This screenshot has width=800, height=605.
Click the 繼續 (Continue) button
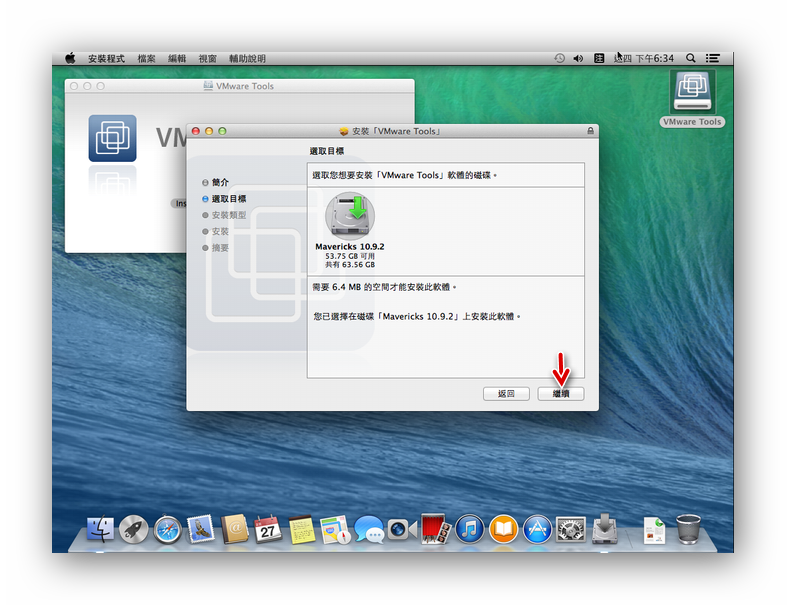[560, 393]
